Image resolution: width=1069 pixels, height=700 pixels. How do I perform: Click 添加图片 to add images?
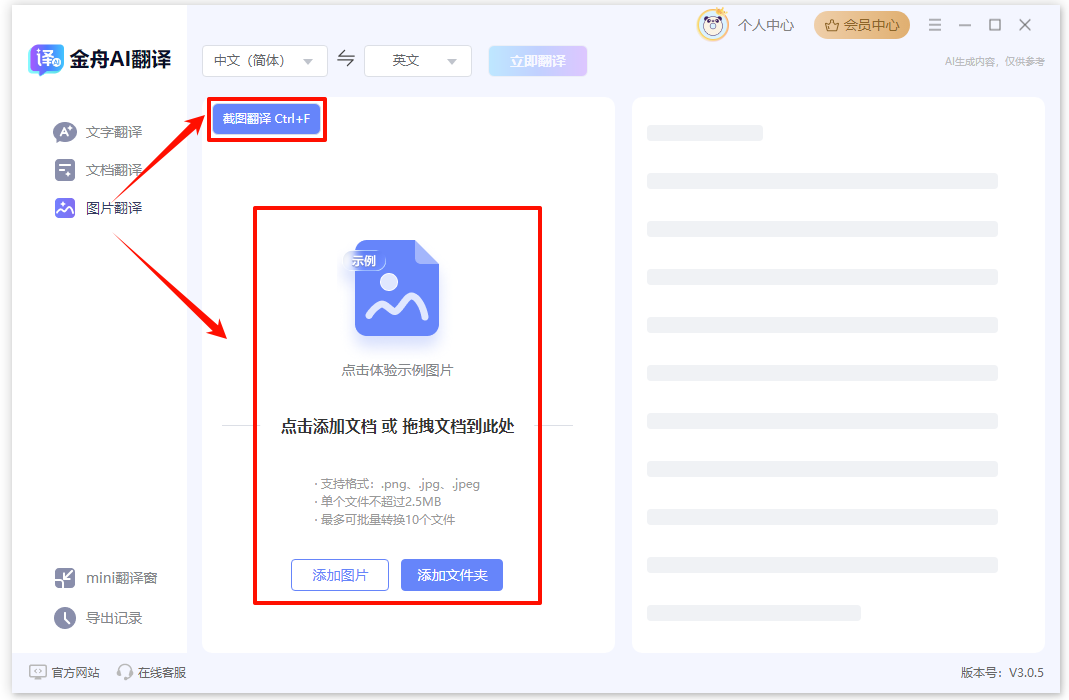click(339, 575)
